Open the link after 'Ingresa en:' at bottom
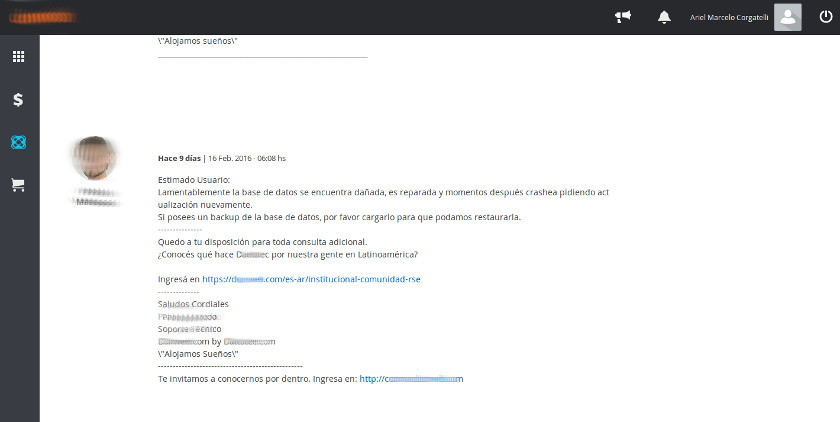The image size is (840, 422). (411, 379)
